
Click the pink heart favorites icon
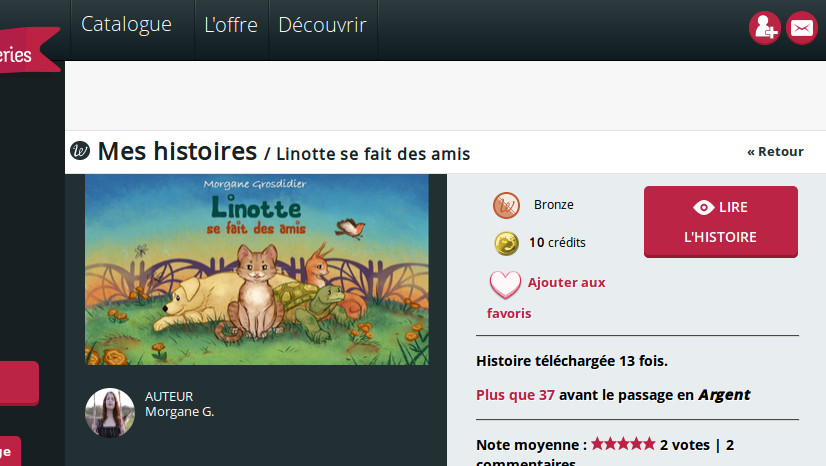coord(505,285)
